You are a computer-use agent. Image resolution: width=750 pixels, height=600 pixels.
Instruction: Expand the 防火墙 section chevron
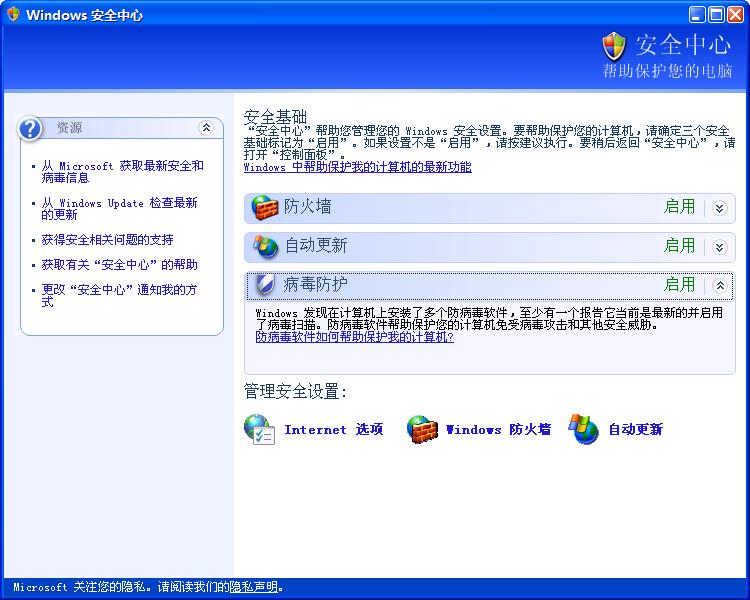[x=719, y=208]
